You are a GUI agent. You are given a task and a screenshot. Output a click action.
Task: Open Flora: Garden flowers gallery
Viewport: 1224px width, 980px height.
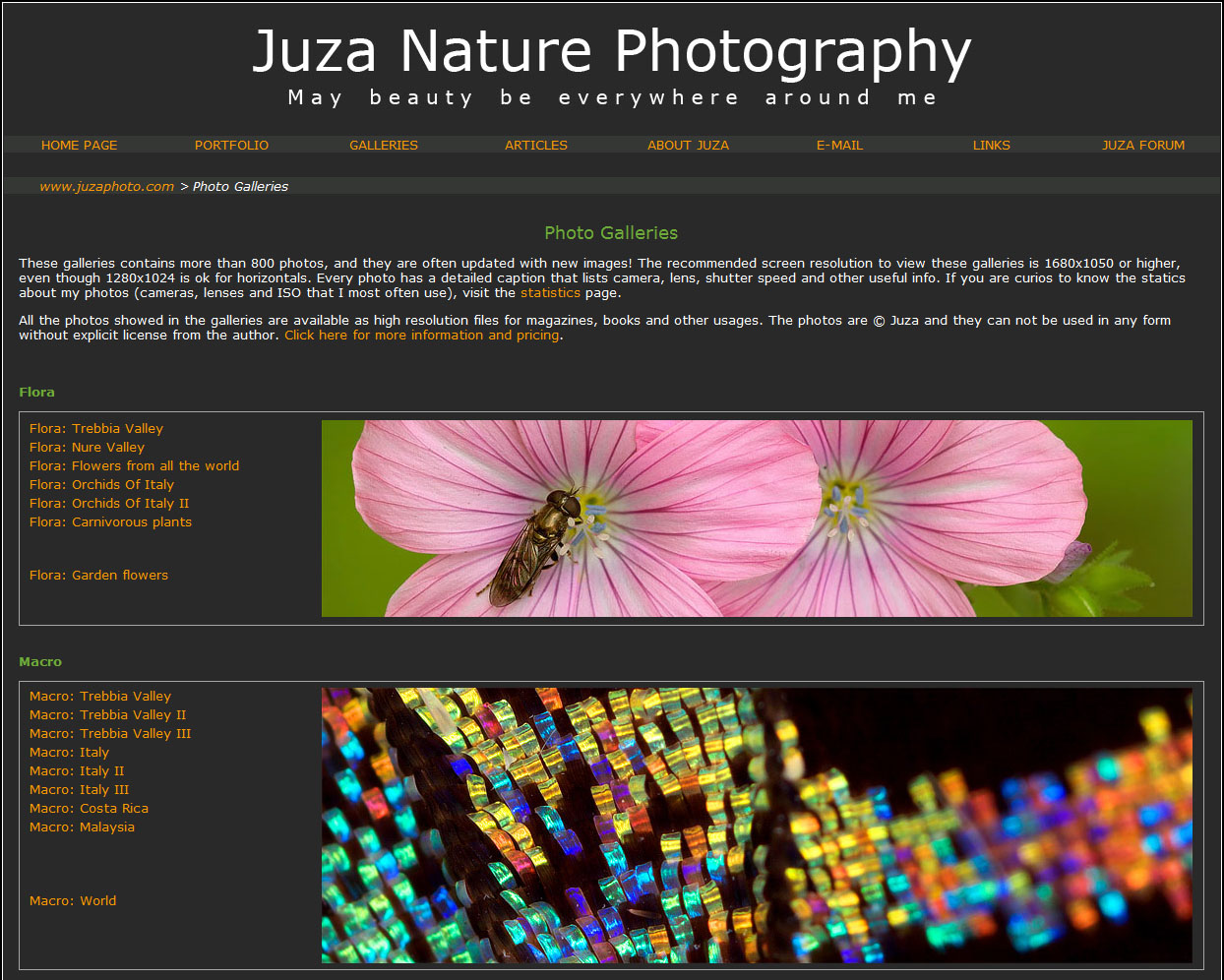[98, 575]
